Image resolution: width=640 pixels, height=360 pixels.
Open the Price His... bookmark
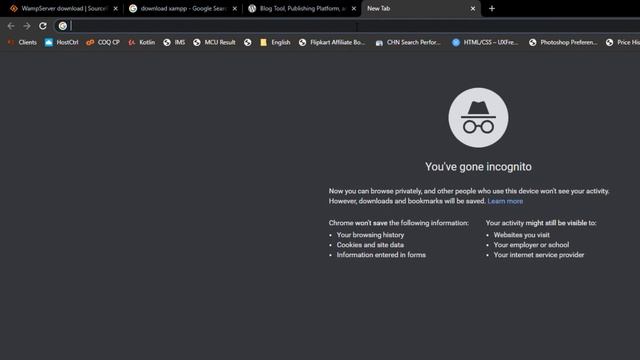(x=623, y=42)
